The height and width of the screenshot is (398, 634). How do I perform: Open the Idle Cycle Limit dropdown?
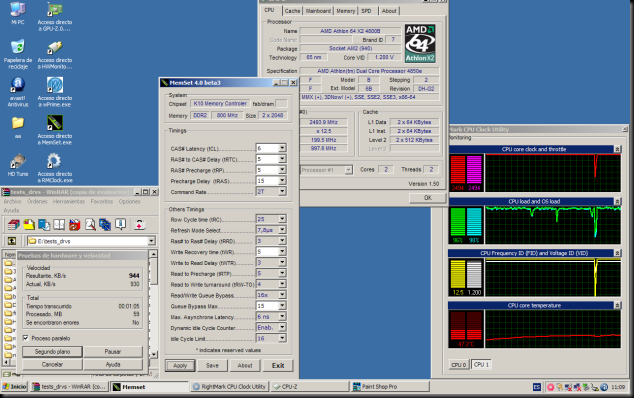tap(282, 338)
